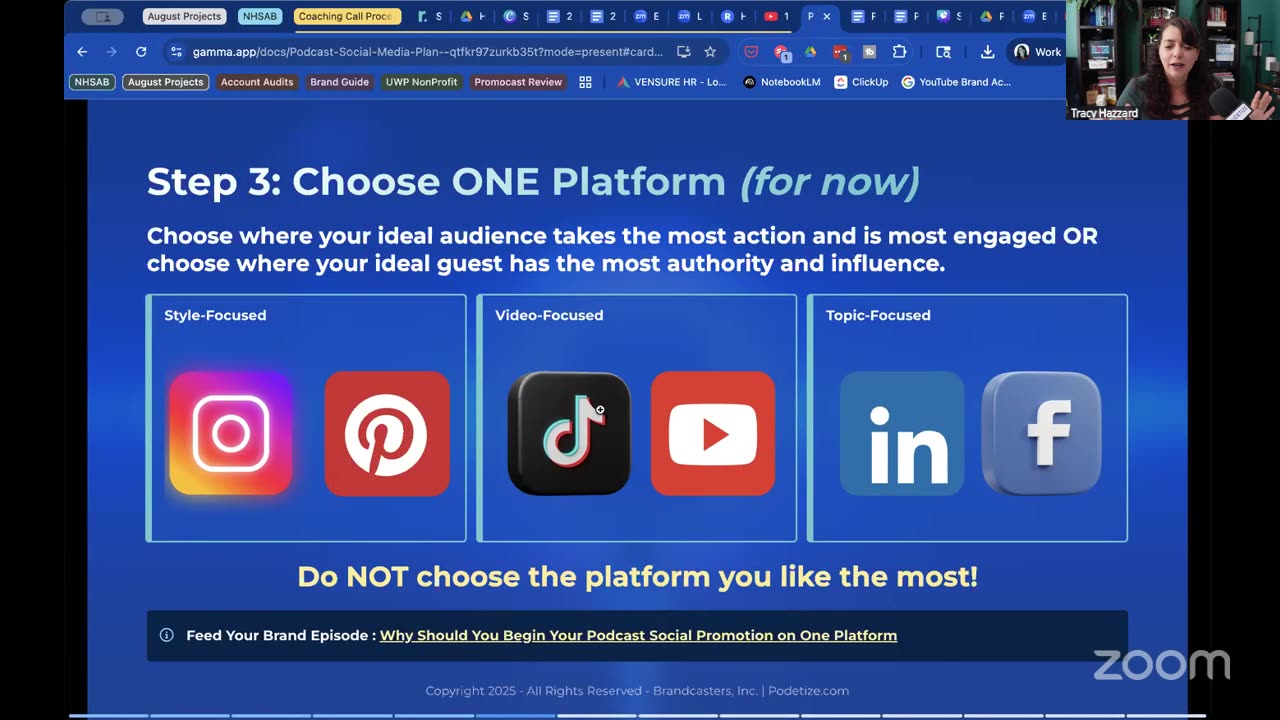Image resolution: width=1280 pixels, height=720 pixels.
Task: Open the NotebookLM bookmark
Action: tap(782, 82)
